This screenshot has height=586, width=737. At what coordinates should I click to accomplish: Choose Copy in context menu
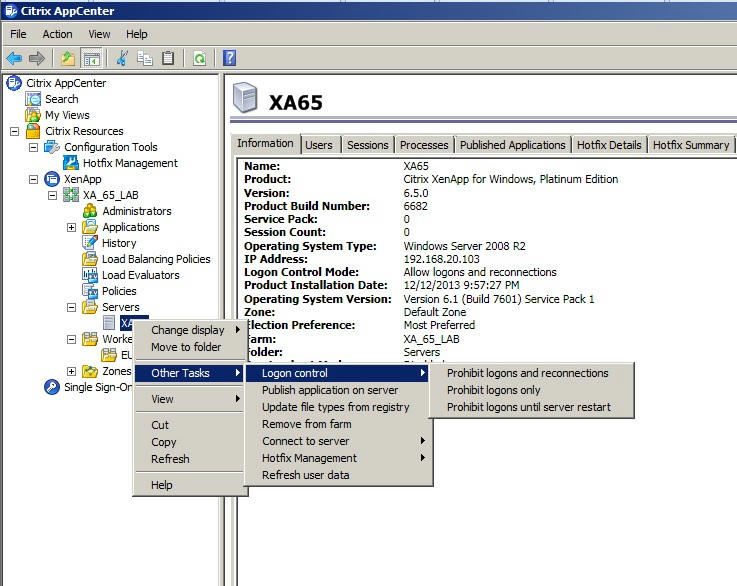point(190,442)
